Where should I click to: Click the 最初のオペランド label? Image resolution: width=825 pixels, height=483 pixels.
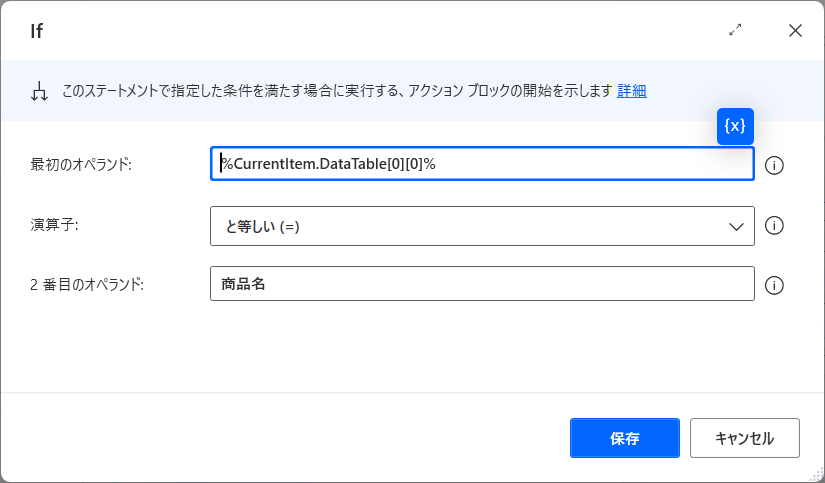click(x=81, y=165)
